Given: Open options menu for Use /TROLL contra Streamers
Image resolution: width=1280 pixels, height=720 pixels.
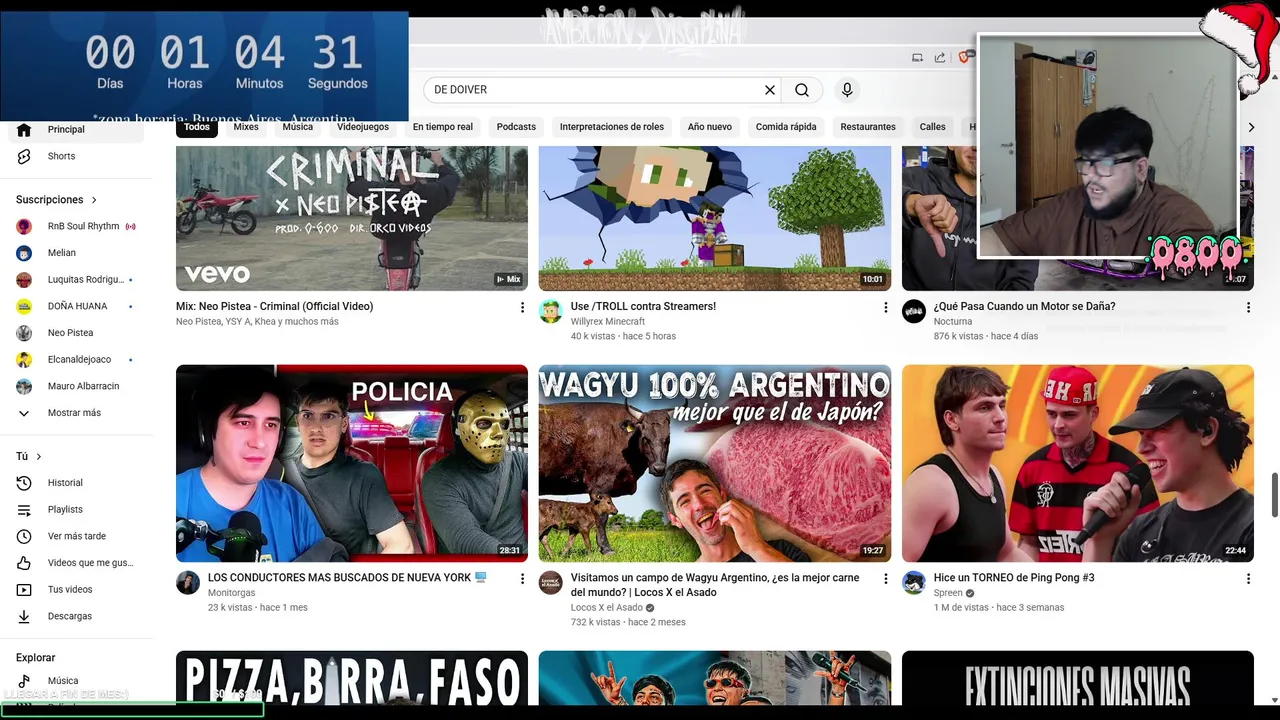Looking at the screenshot, I should click(885, 308).
